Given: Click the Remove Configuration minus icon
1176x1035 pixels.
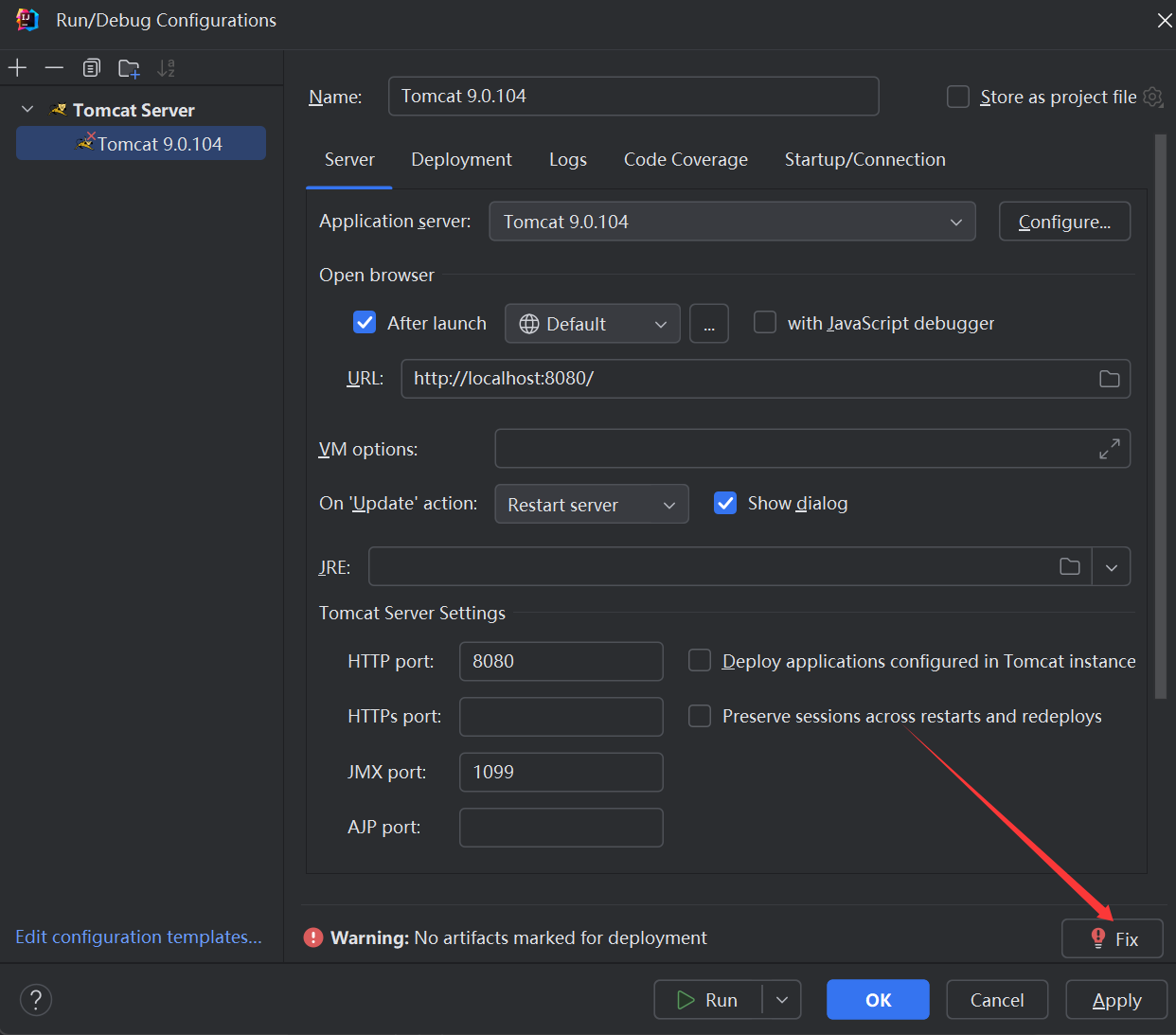Looking at the screenshot, I should (x=54, y=67).
